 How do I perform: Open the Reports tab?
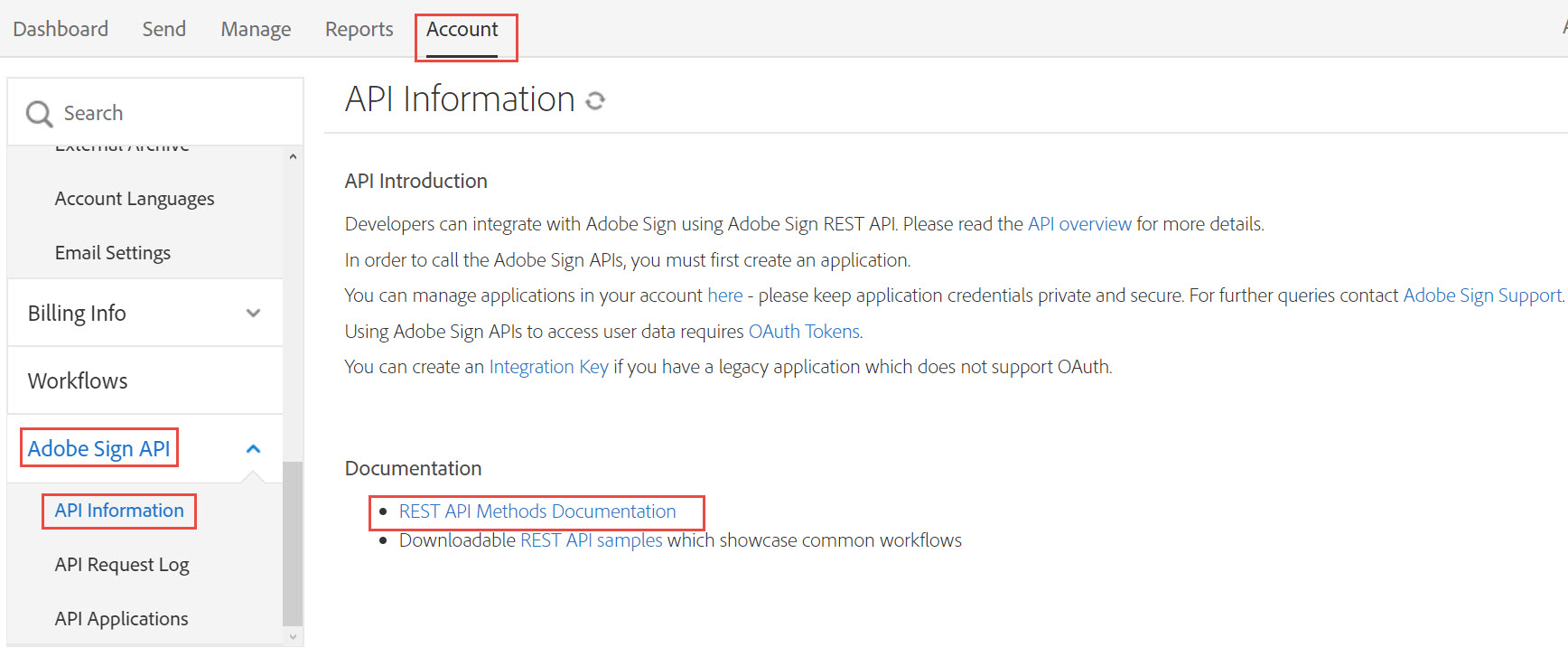coord(359,29)
